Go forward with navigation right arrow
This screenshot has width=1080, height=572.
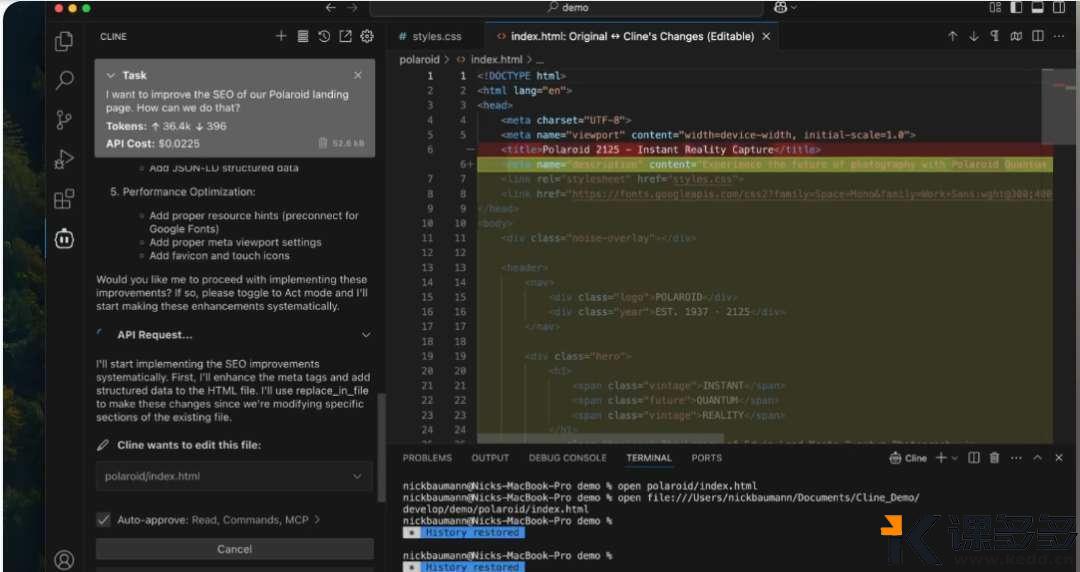(352, 8)
